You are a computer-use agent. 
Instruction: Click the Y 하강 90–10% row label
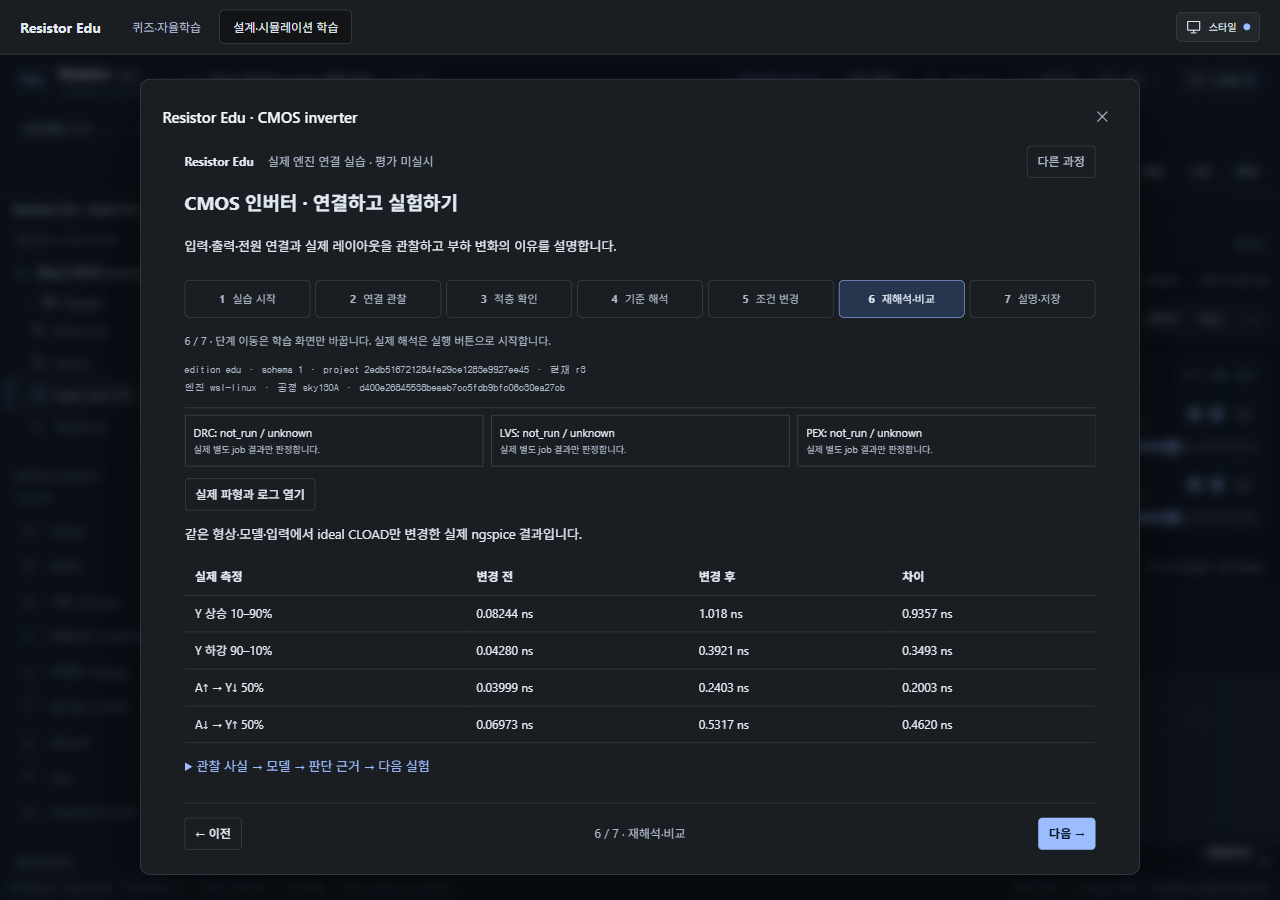coord(233,651)
